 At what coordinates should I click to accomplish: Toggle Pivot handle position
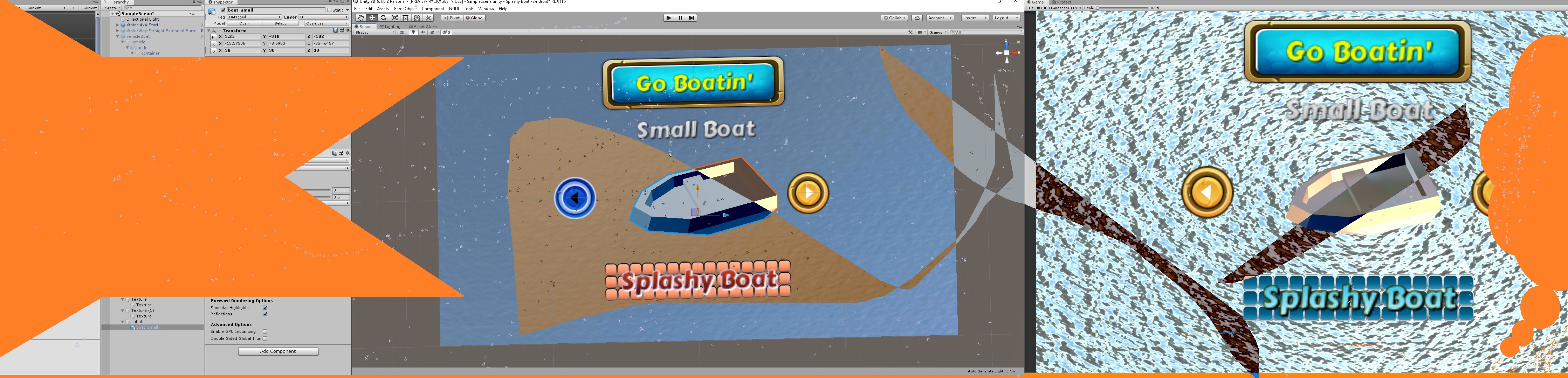452,17
